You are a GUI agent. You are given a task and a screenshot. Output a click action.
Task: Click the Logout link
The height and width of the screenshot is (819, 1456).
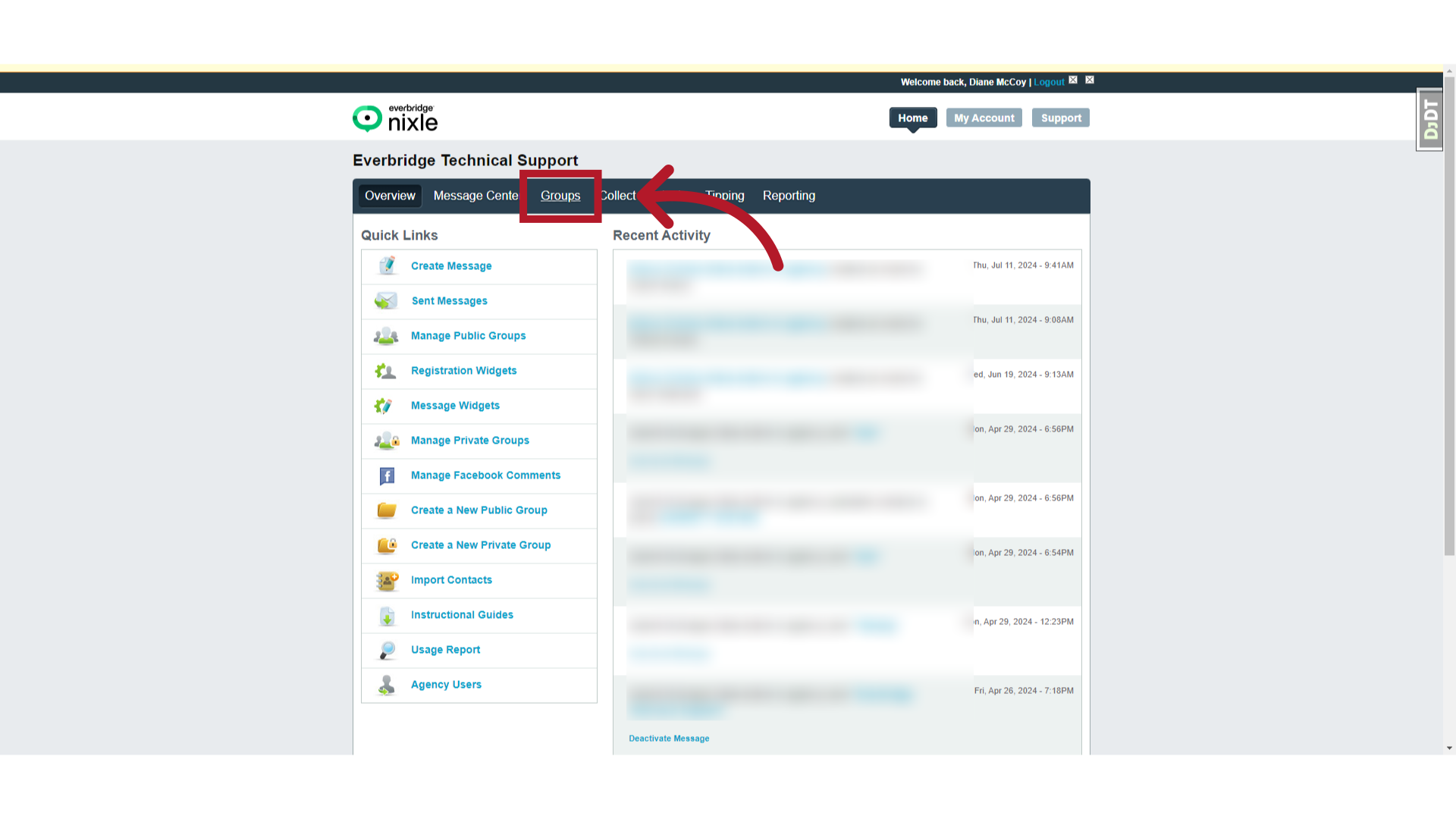(x=1049, y=82)
